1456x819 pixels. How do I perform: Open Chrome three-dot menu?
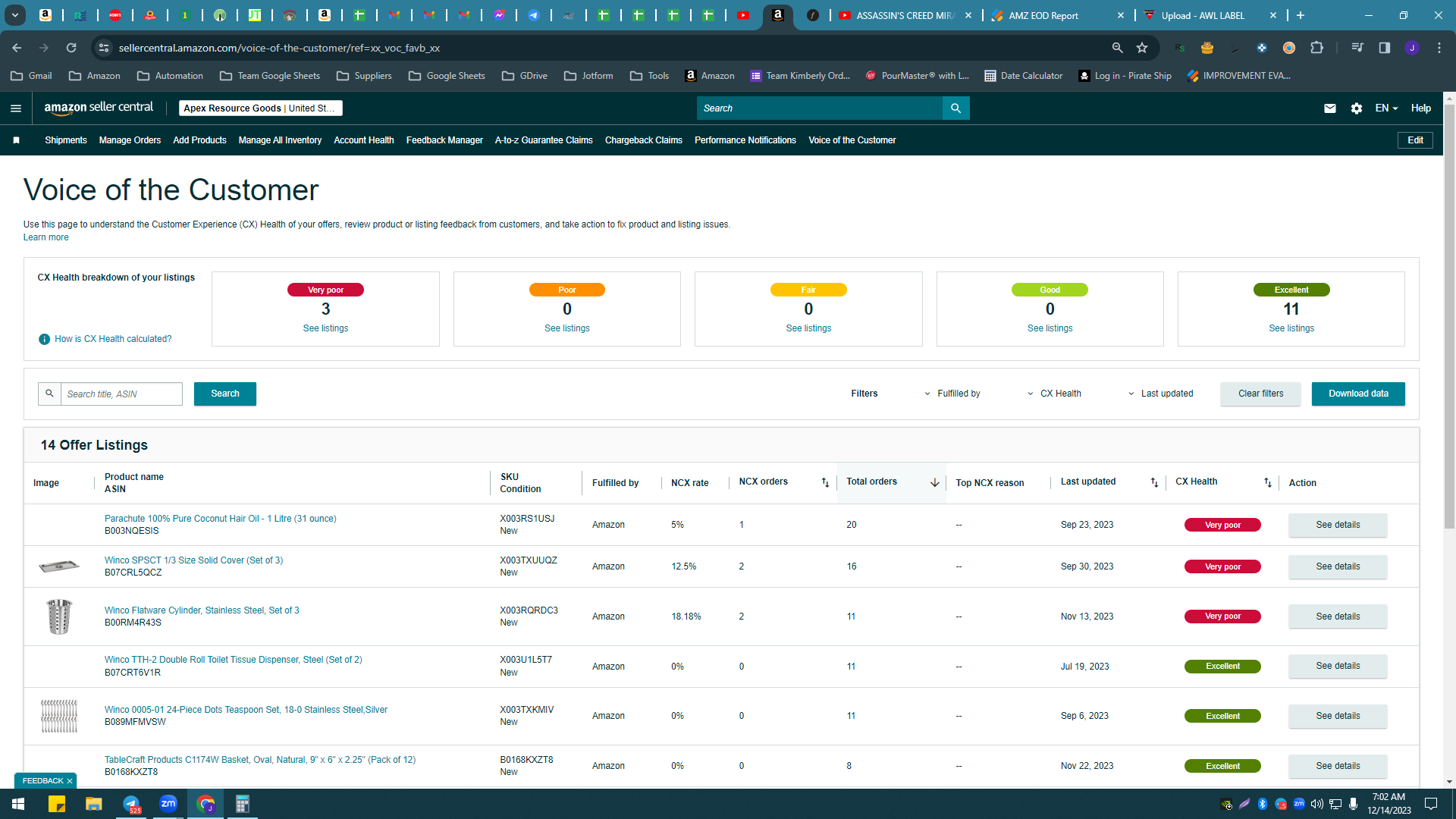coord(1439,48)
